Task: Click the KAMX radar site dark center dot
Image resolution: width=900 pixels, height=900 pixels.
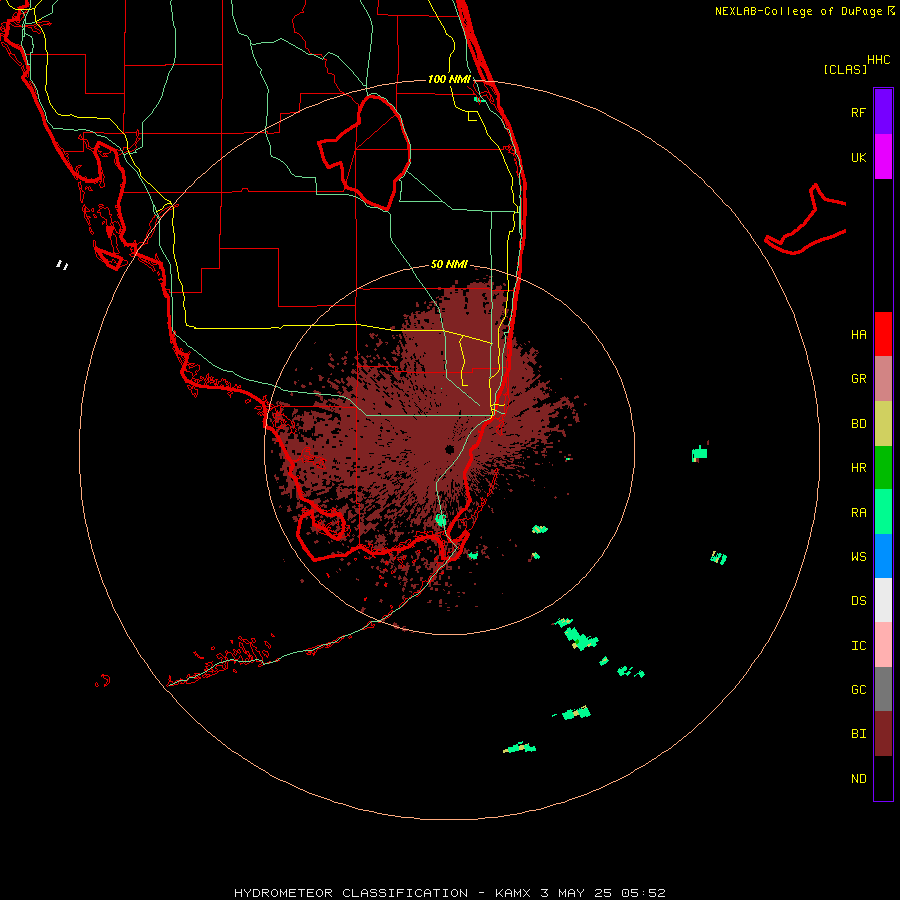Action: 449,449
